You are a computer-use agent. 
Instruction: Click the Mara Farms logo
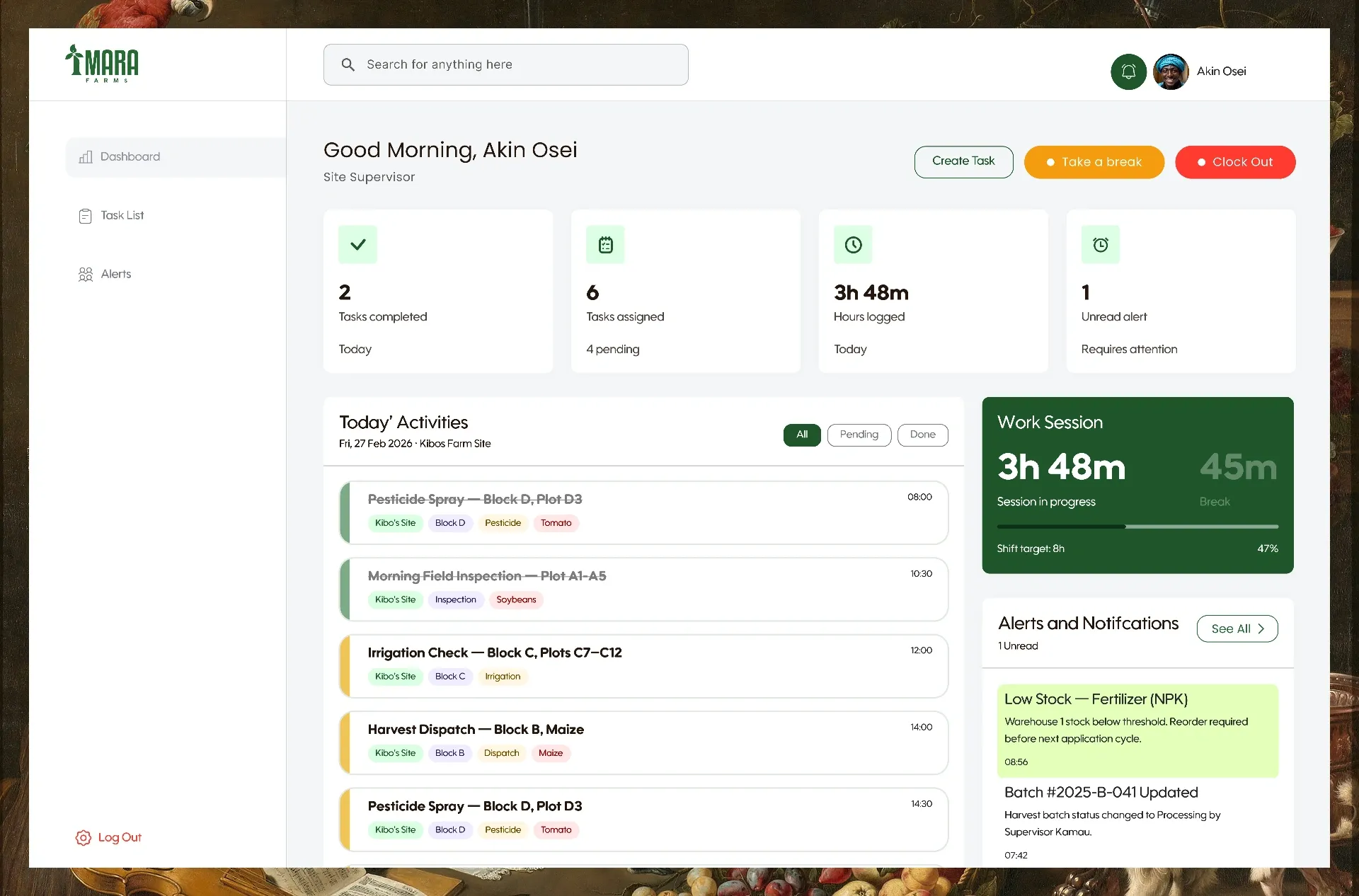(102, 64)
